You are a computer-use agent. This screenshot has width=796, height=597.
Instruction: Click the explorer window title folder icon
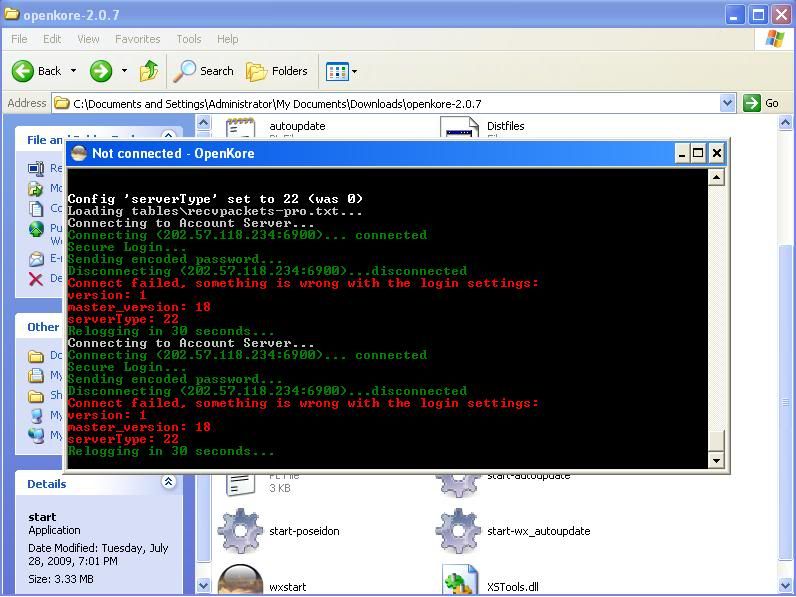[12, 14]
